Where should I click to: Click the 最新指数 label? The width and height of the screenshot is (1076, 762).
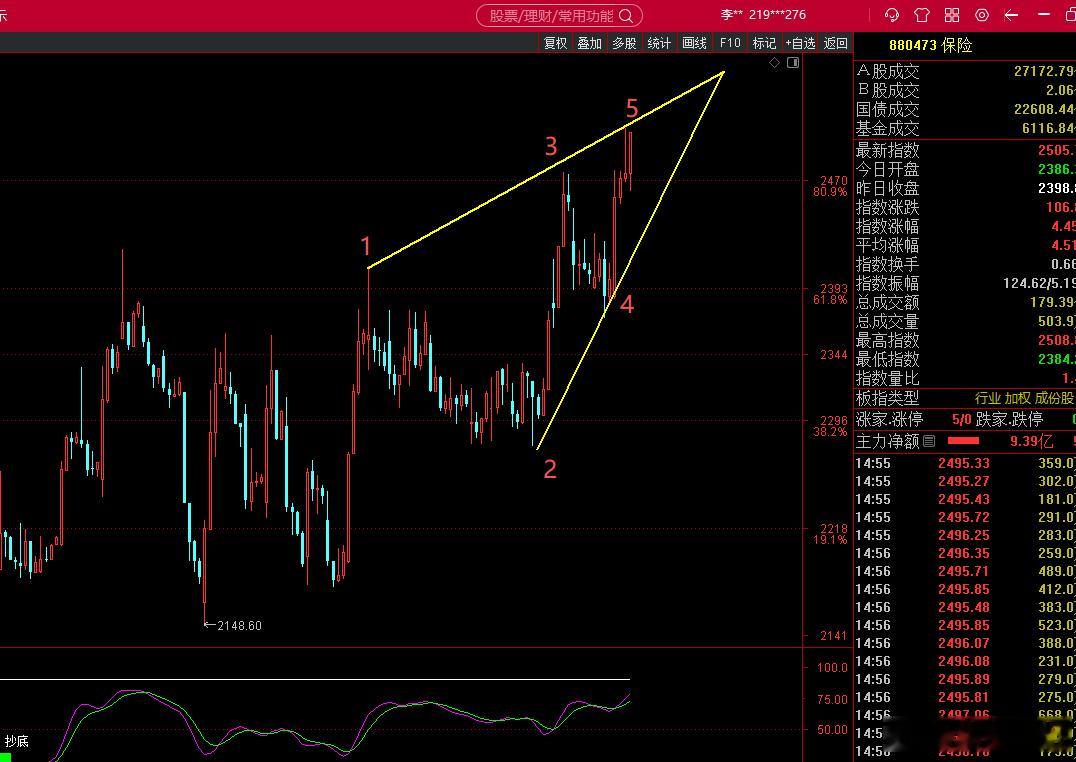coord(887,150)
